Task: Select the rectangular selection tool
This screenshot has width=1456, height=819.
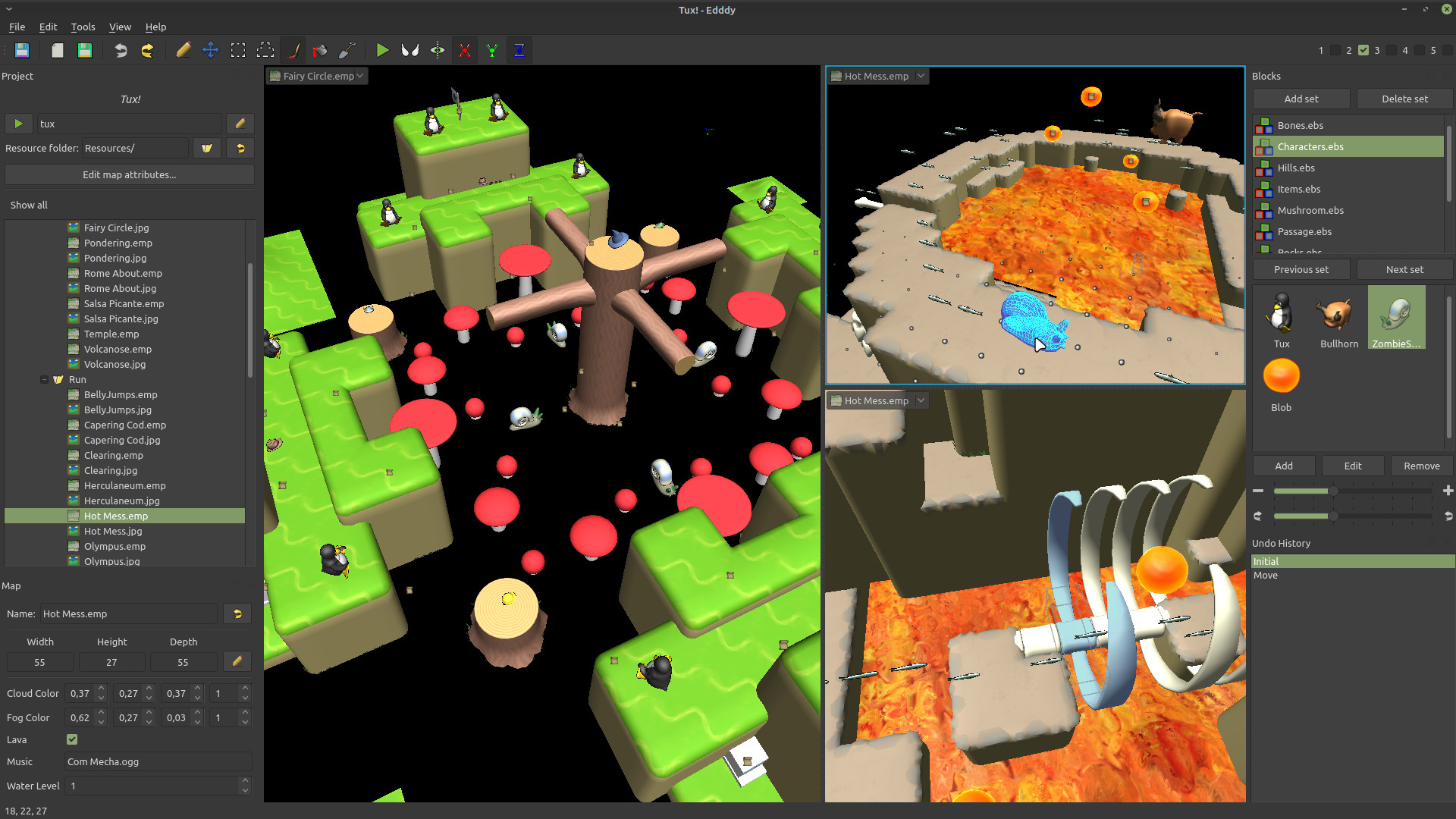Action: click(238, 51)
